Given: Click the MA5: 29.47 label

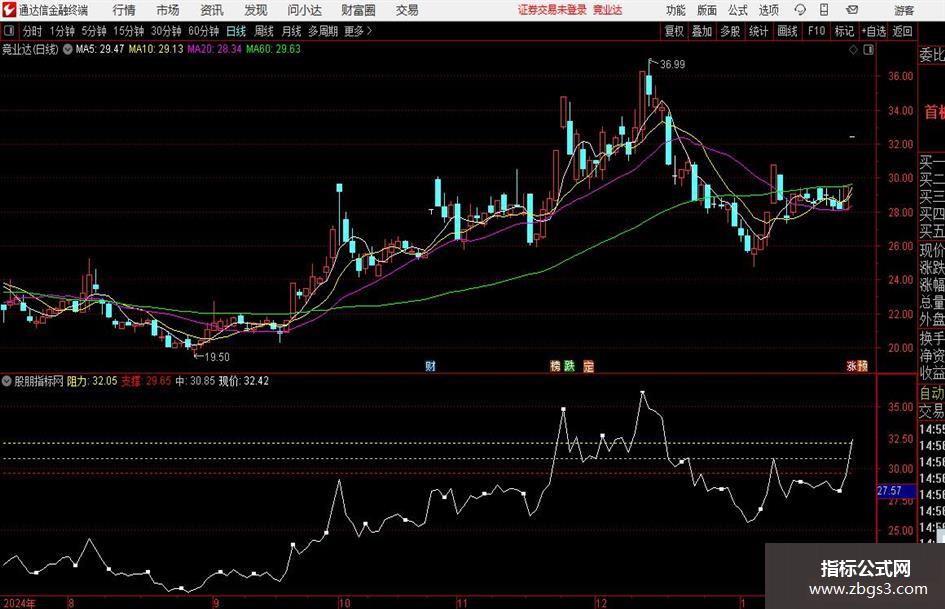Looking at the screenshot, I should click(99, 49).
